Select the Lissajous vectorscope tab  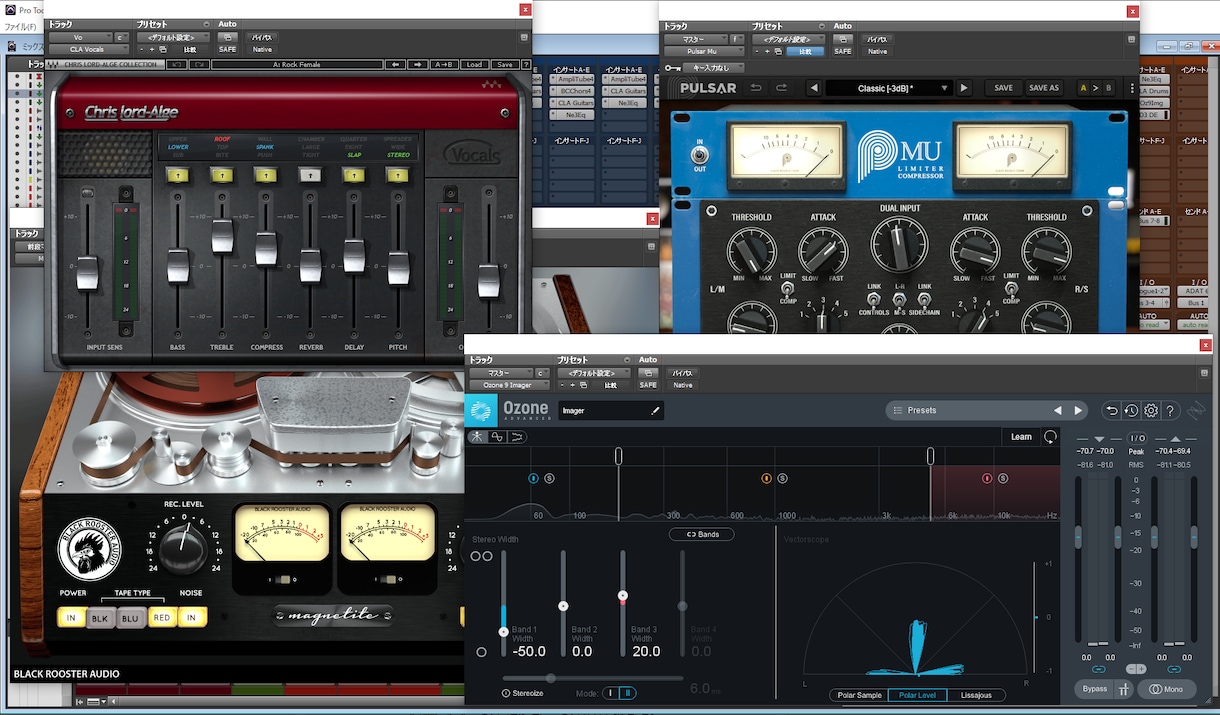976,695
